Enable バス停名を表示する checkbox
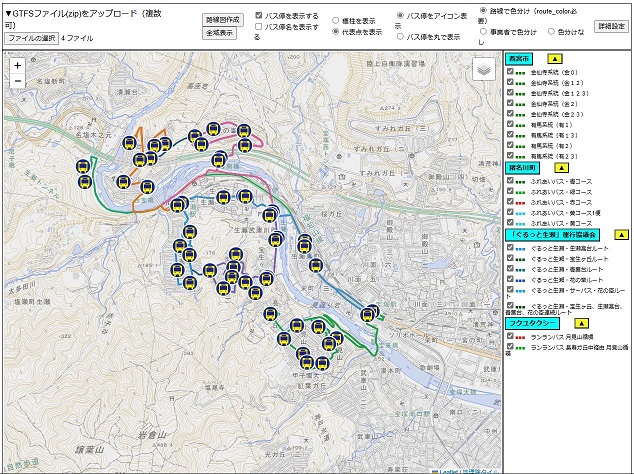Viewport: 634px width, 474px height. point(260,27)
